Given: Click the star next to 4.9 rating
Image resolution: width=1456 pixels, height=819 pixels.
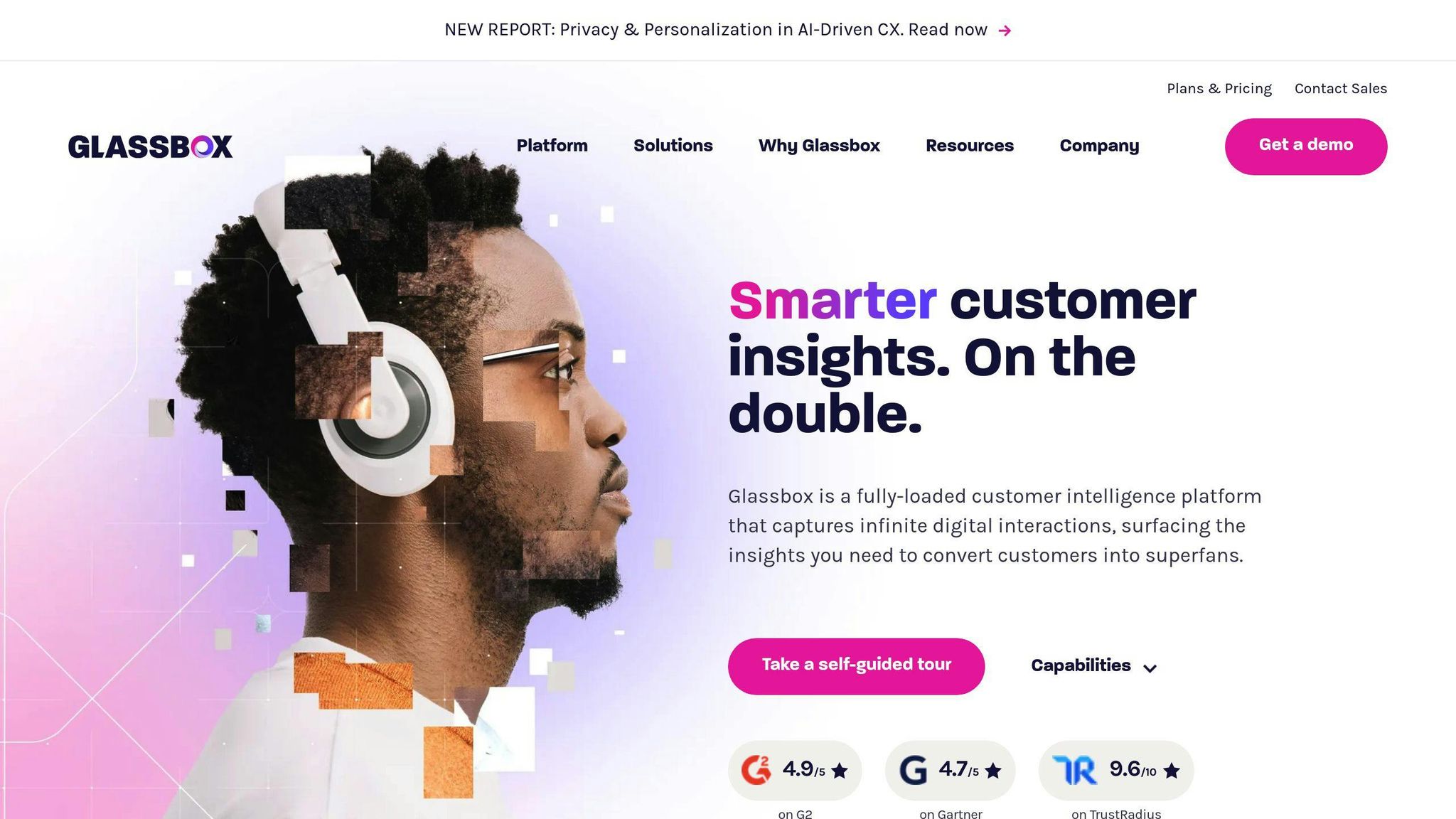Looking at the screenshot, I should click(x=840, y=771).
